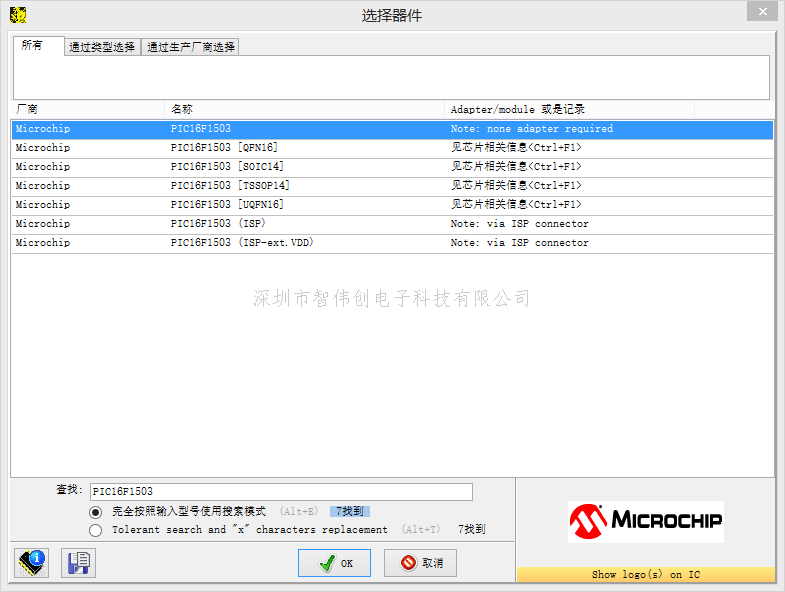The image size is (785, 592).
Task: Click the floppy disk save list icon
Action: (79, 562)
